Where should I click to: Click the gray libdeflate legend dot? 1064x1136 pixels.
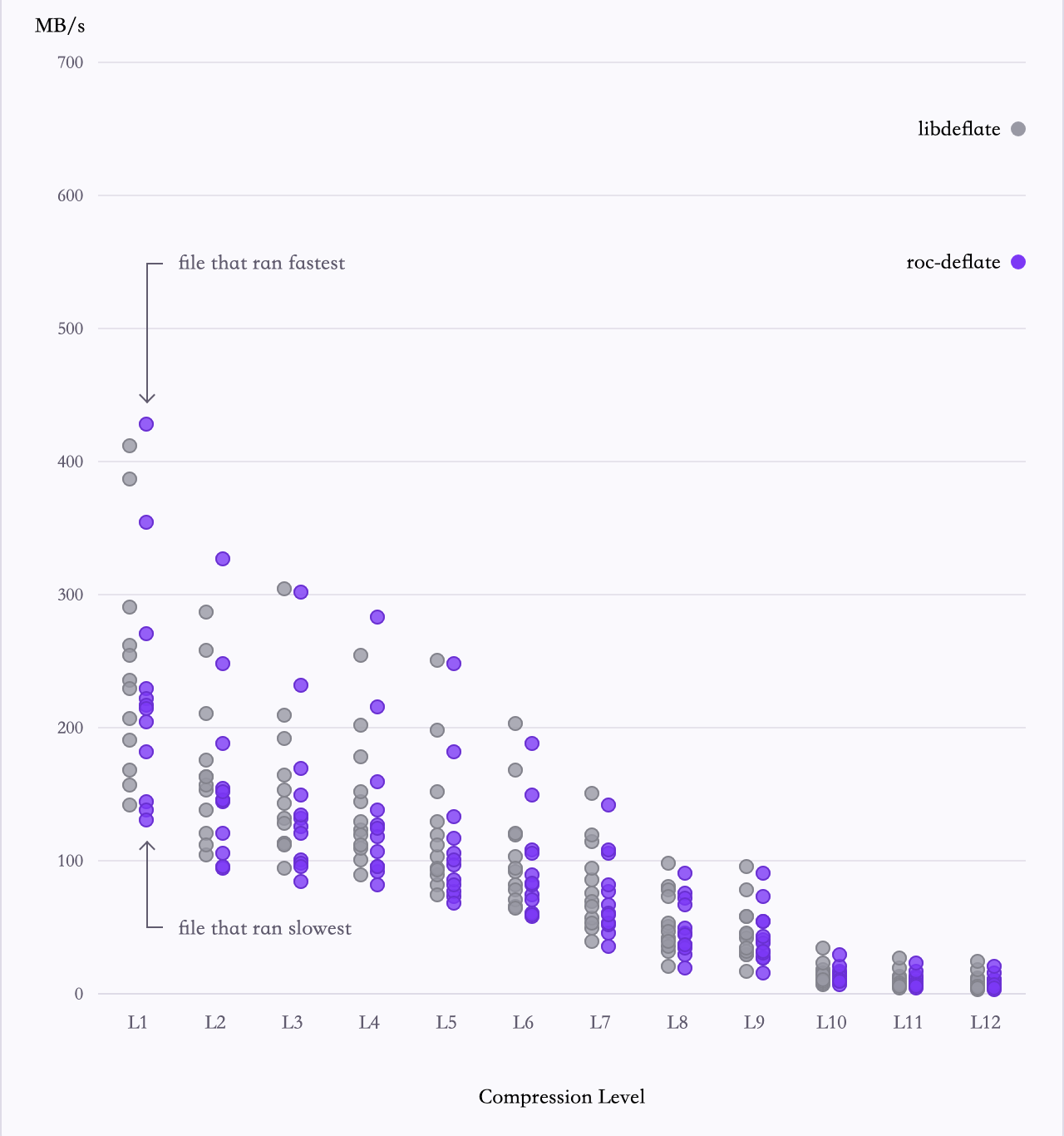[x=1018, y=129]
